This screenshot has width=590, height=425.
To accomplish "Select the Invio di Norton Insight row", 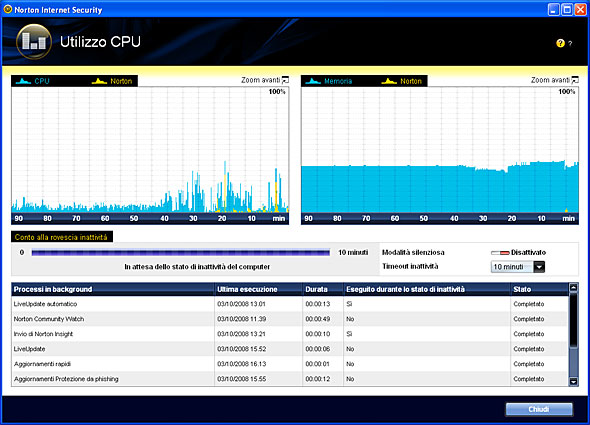I will click(289, 334).
